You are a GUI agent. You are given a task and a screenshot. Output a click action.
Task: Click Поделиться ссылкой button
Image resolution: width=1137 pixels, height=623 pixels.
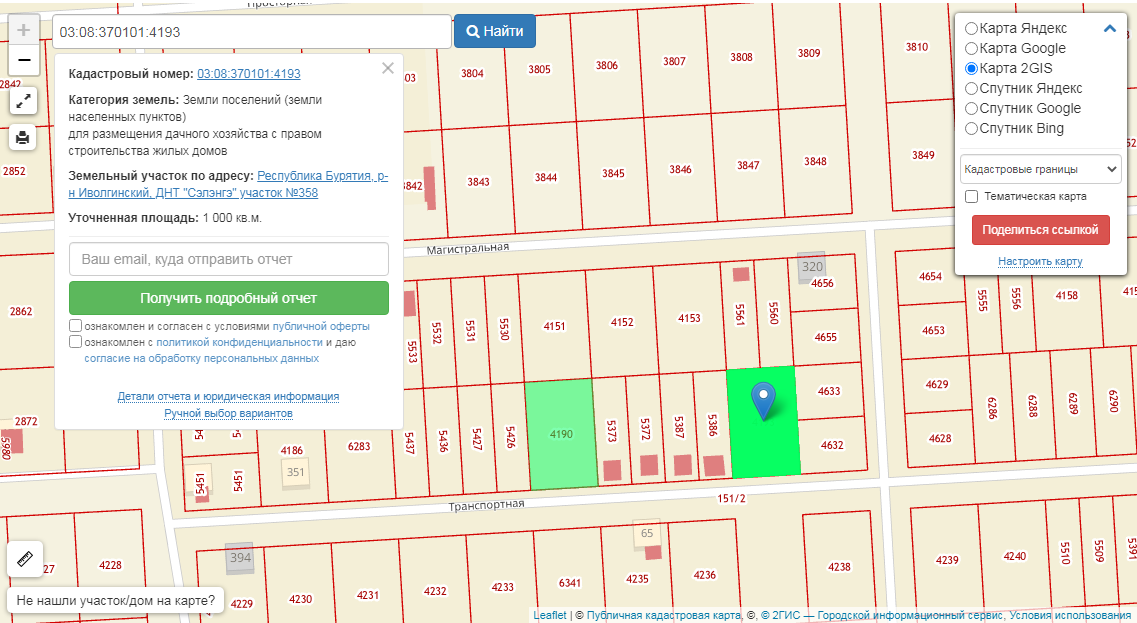click(1041, 230)
